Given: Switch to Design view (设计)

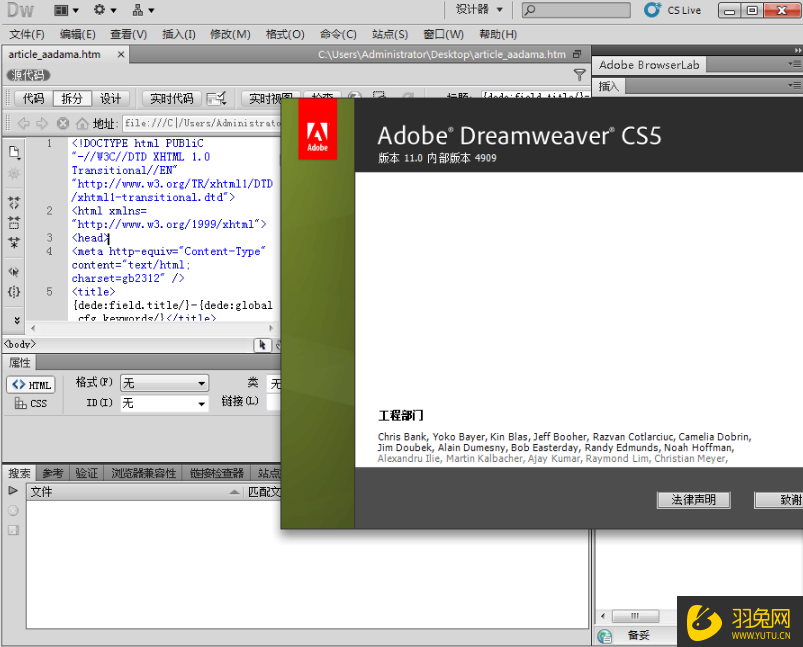Looking at the screenshot, I should 110,99.
